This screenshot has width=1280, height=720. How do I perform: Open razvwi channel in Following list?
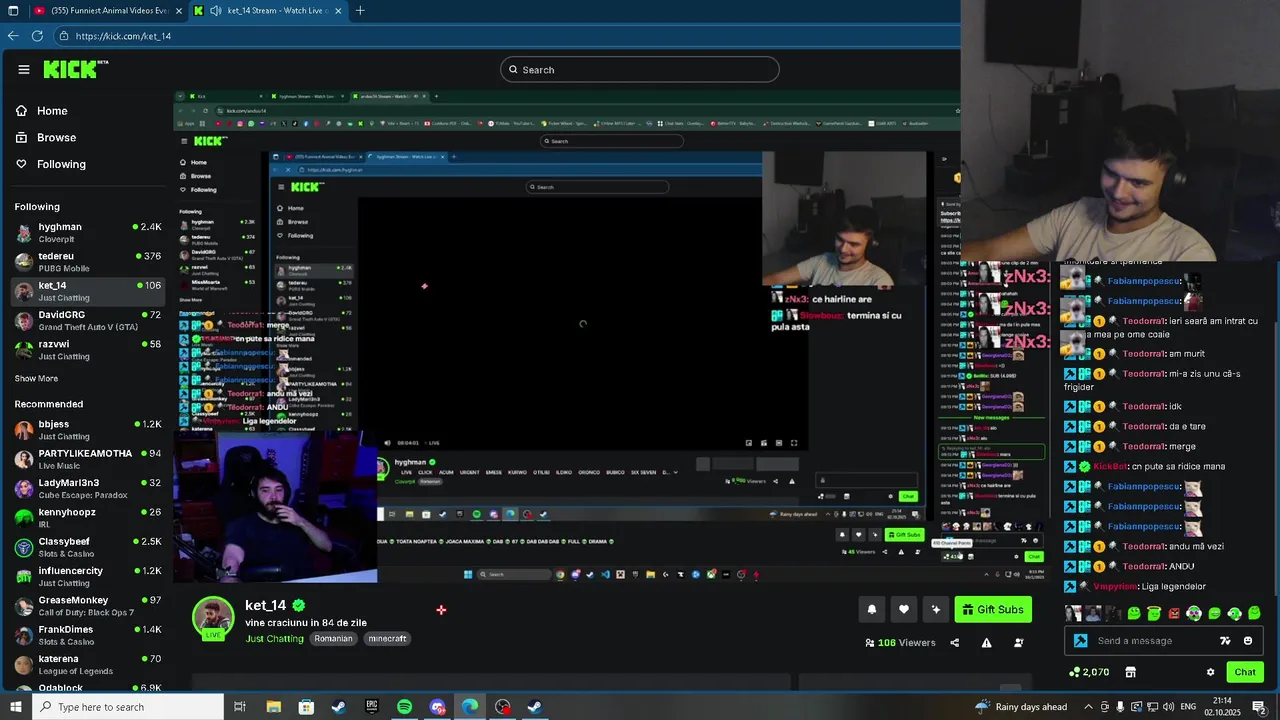click(88, 350)
